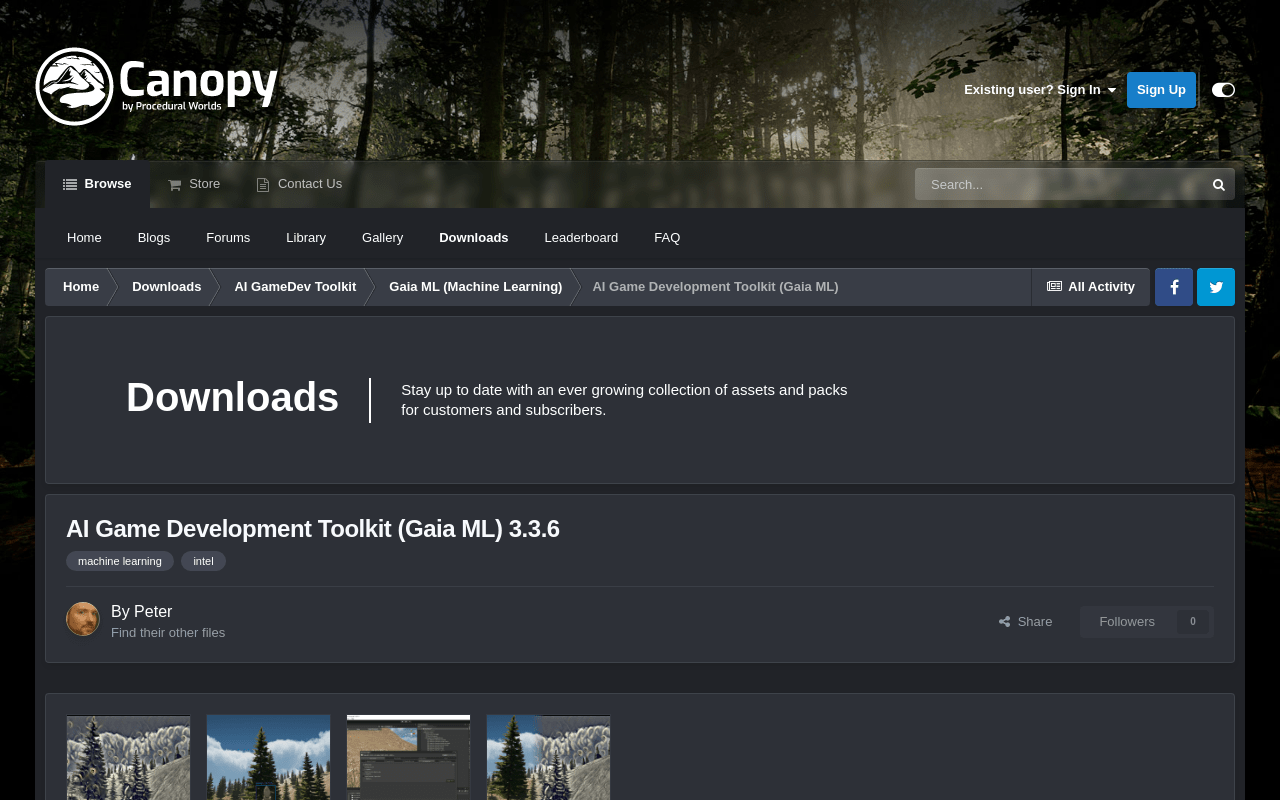Open the Leaderboard menu item
Image resolution: width=1280 pixels, height=800 pixels.
581,238
